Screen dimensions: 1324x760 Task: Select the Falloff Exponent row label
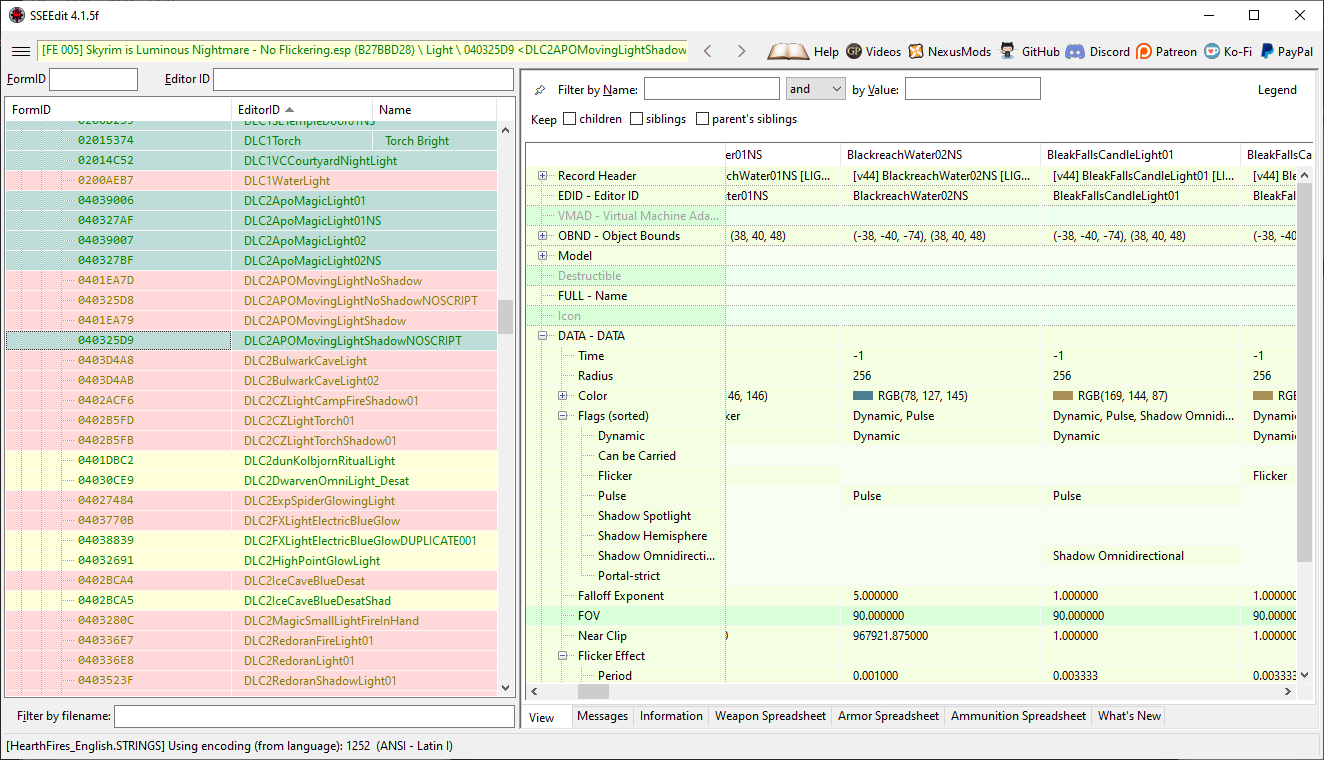pos(620,596)
